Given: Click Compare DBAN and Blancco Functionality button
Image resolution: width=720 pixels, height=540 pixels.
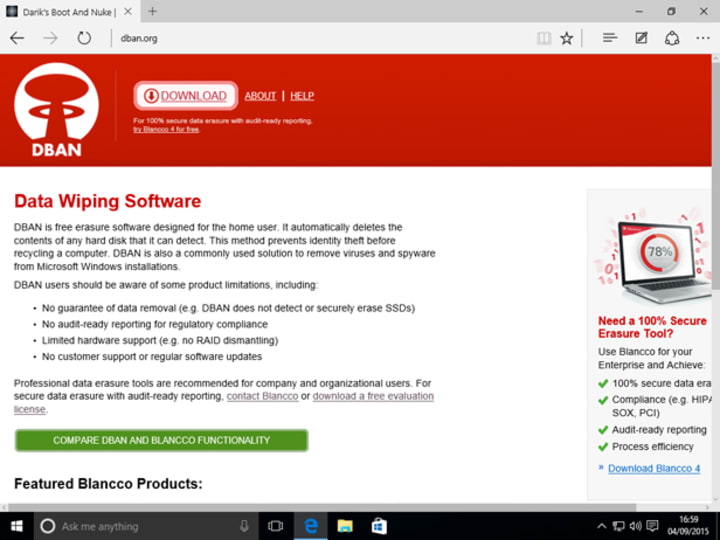Looking at the screenshot, I should click(161, 440).
